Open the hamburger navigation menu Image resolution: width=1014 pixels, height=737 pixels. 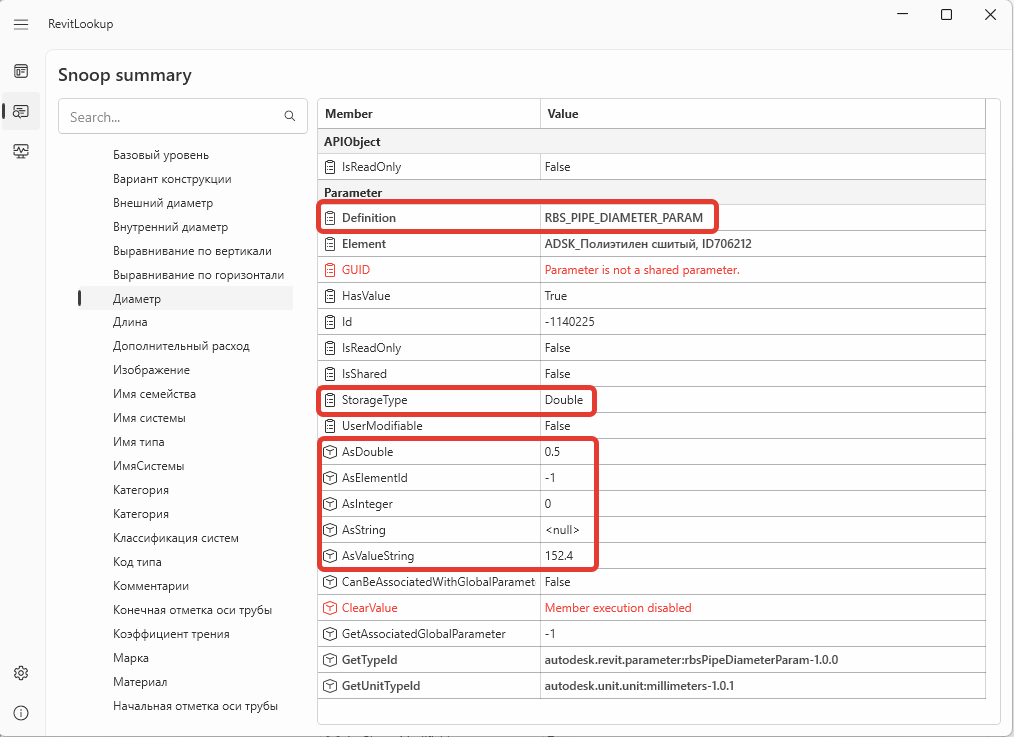[21, 25]
